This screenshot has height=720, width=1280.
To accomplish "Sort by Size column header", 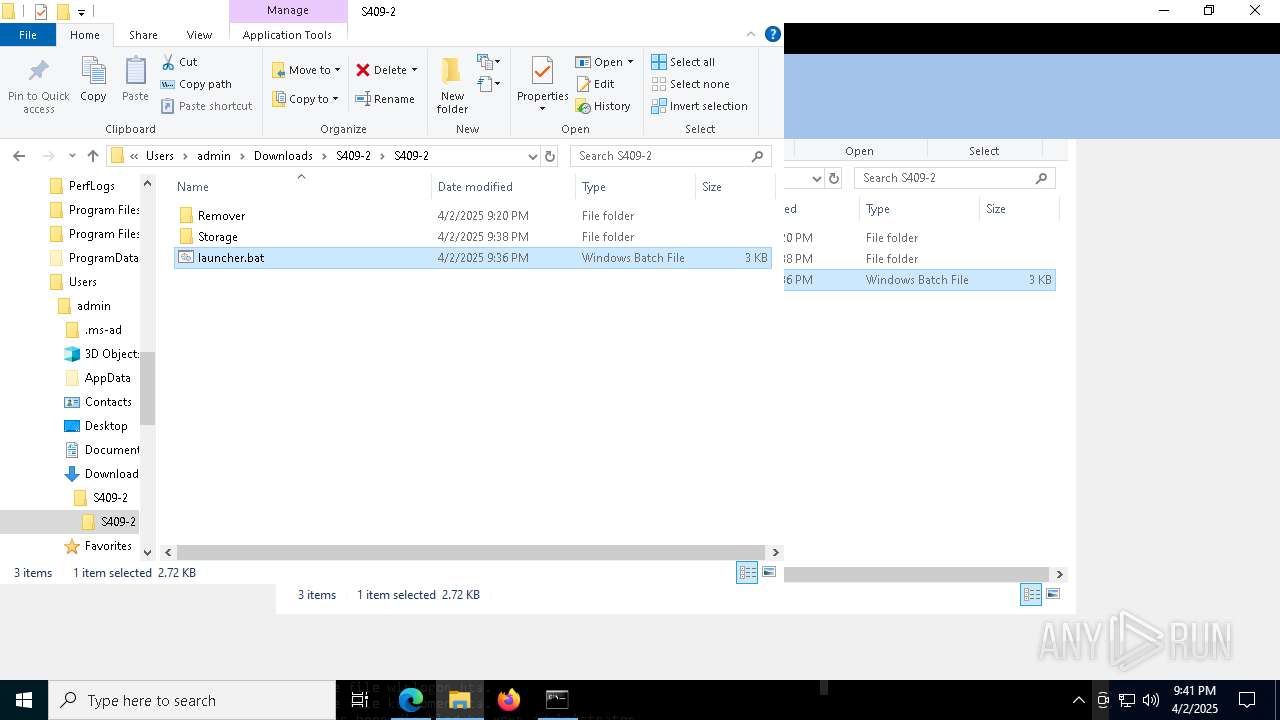I will 712,187.
